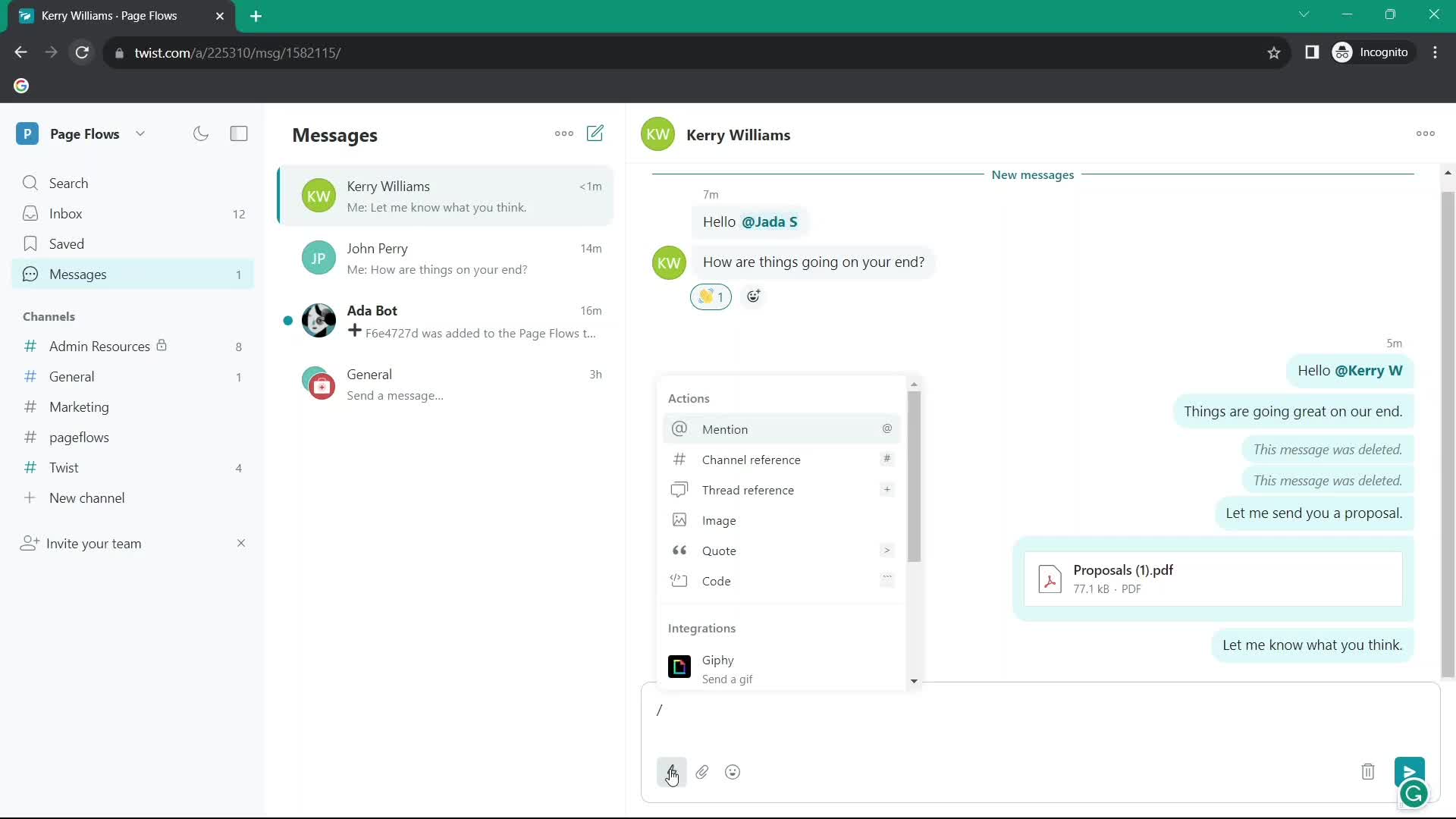The width and height of the screenshot is (1456, 819).
Task: Select Messages in sidebar
Action: point(133,274)
